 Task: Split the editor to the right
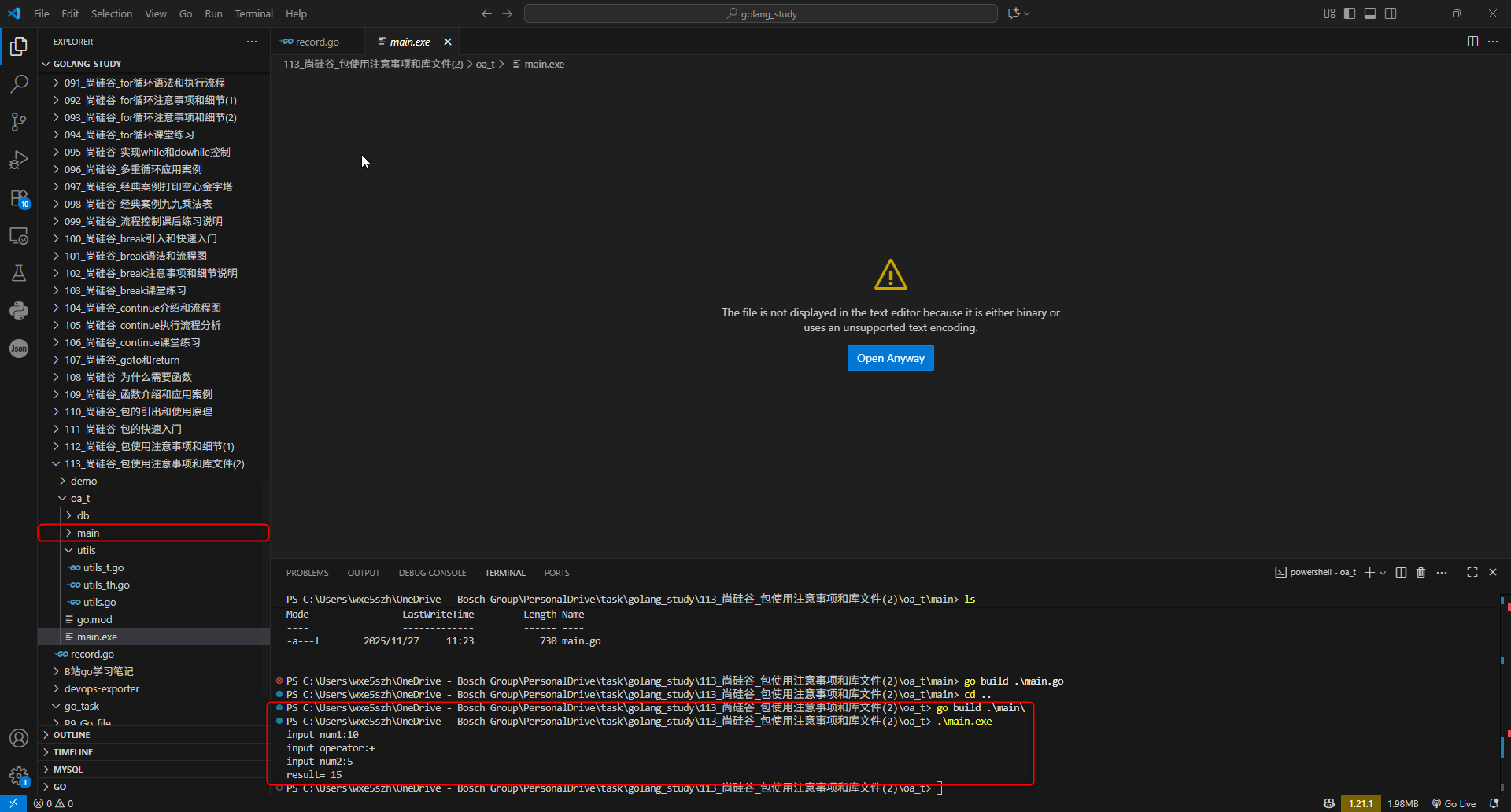click(1472, 42)
